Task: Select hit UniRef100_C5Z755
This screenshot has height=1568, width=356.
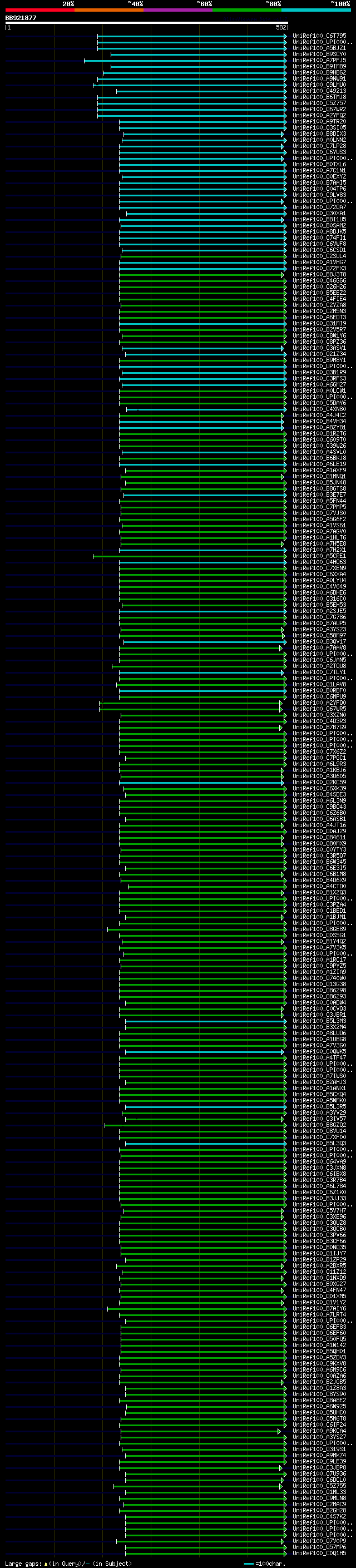Action: (x=319, y=1486)
